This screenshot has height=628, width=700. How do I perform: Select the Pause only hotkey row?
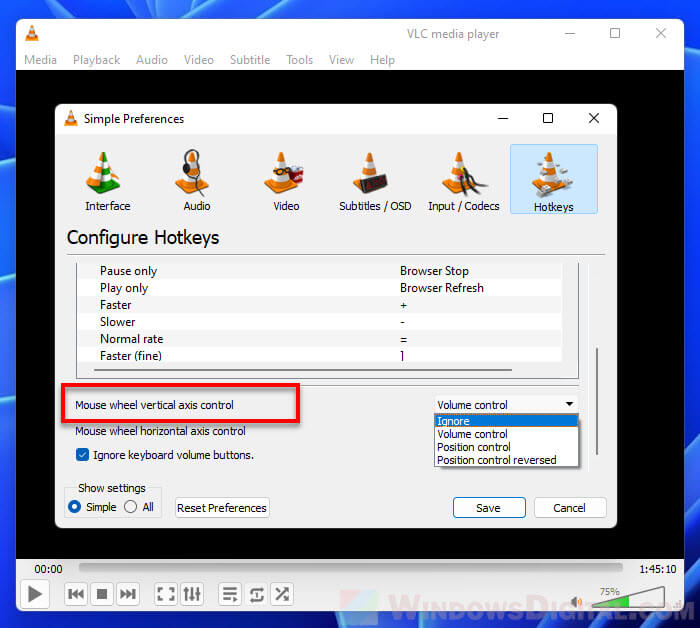pos(320,271)
